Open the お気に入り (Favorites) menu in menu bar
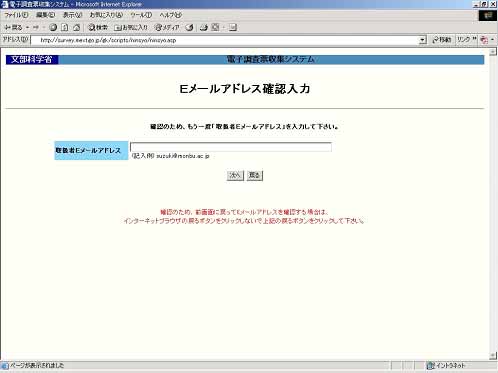 pyautogui.click(x=106, y=15)
